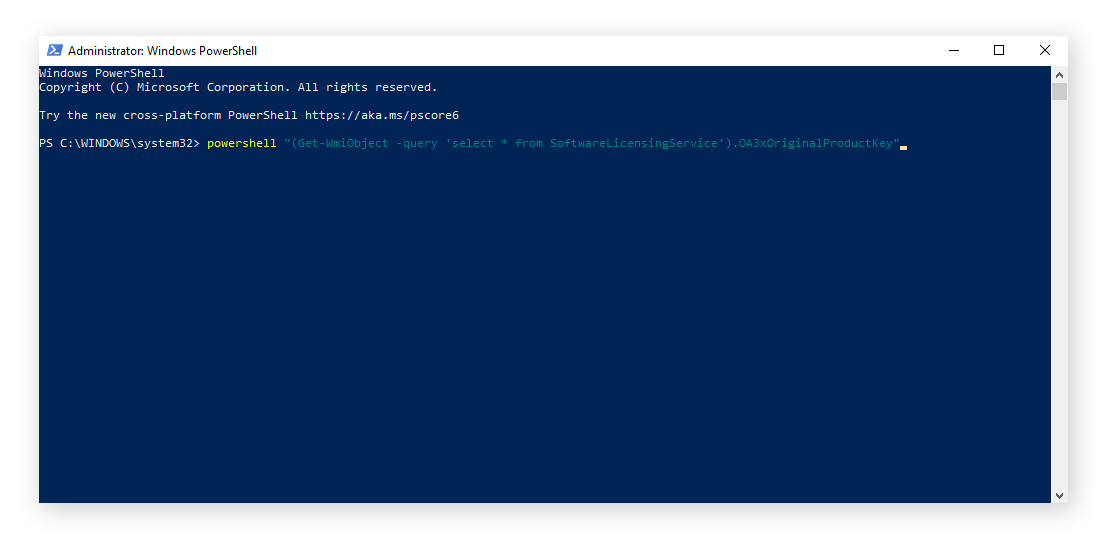
Task: Click the 'Administrator: Windows PowerShell' title text
Action: [x=162, y=51]
